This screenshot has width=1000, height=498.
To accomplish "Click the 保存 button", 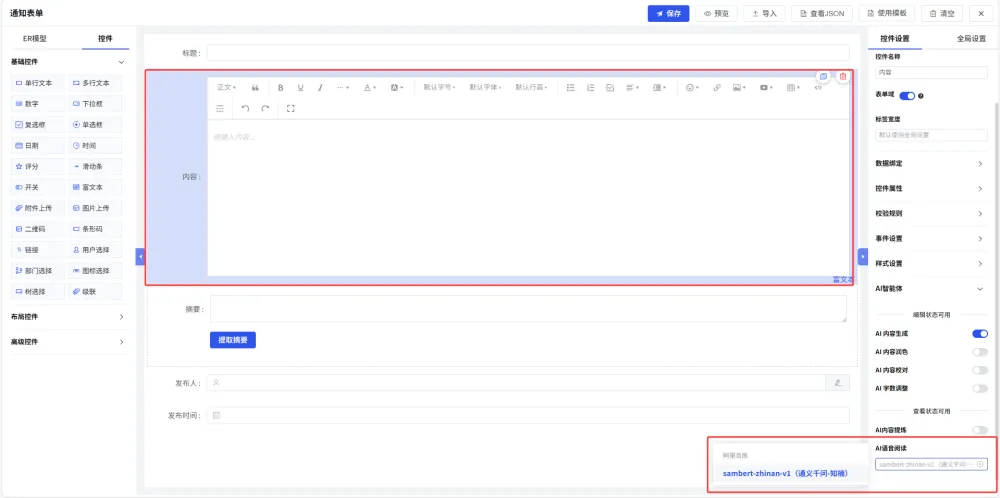I will (668, 13).
